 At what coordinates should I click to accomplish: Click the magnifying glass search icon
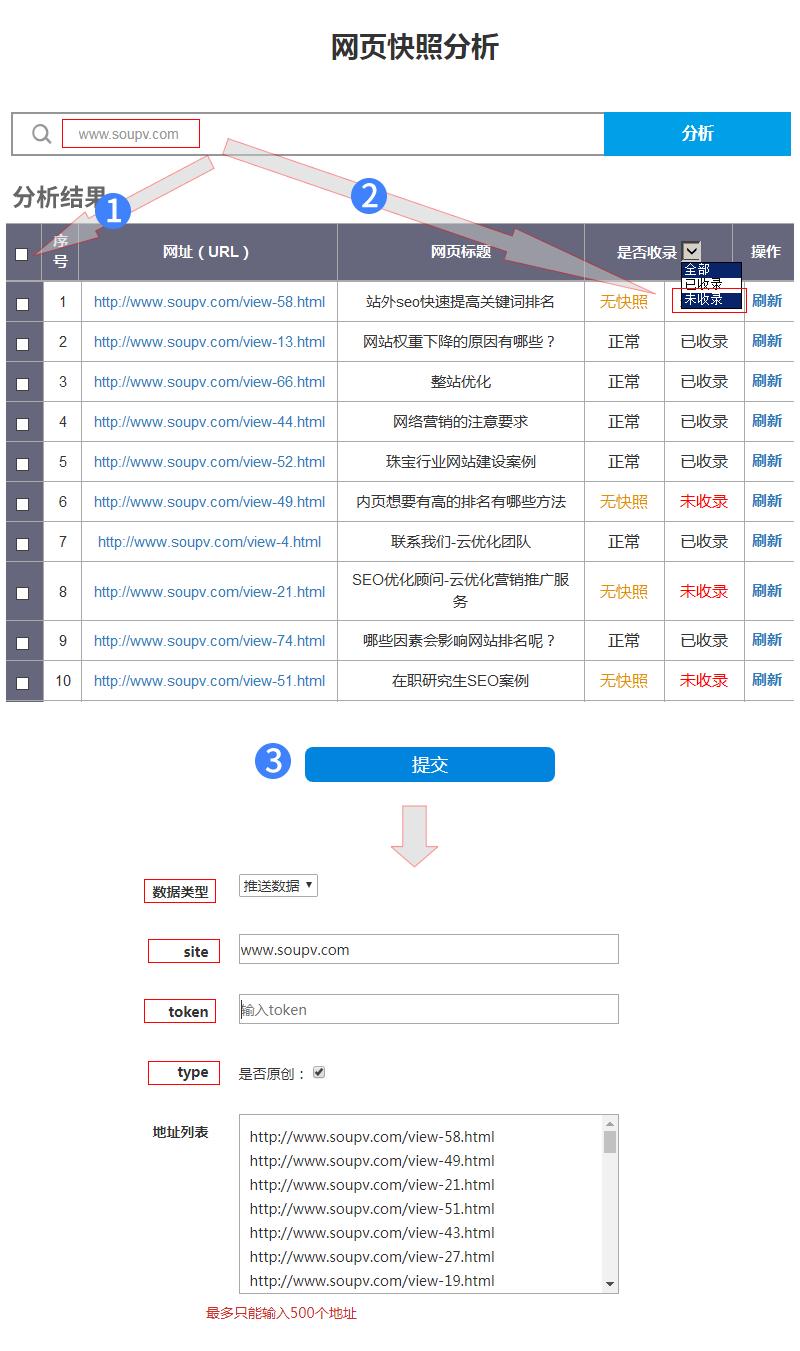click(40, 133)
